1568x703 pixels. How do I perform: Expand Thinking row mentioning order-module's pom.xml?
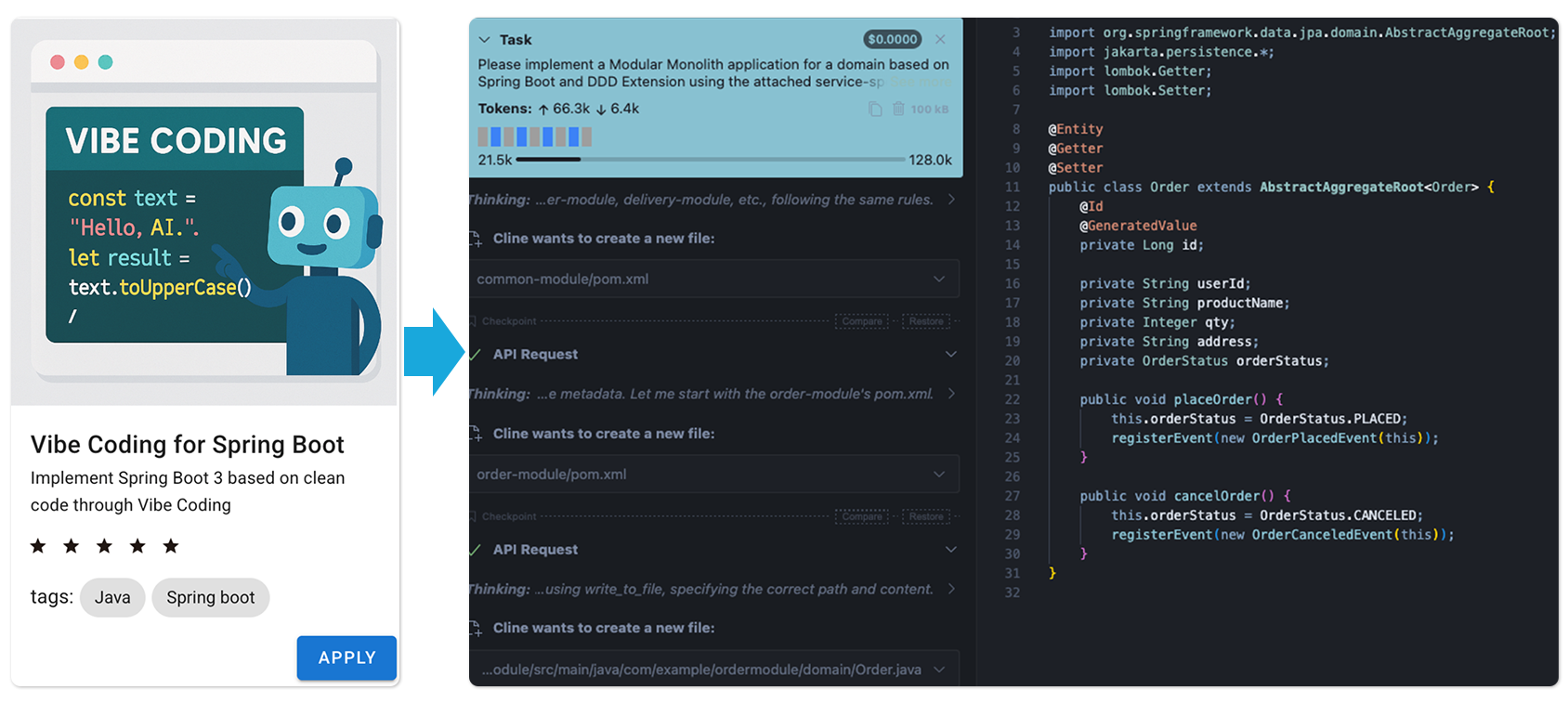coord(951,394)
